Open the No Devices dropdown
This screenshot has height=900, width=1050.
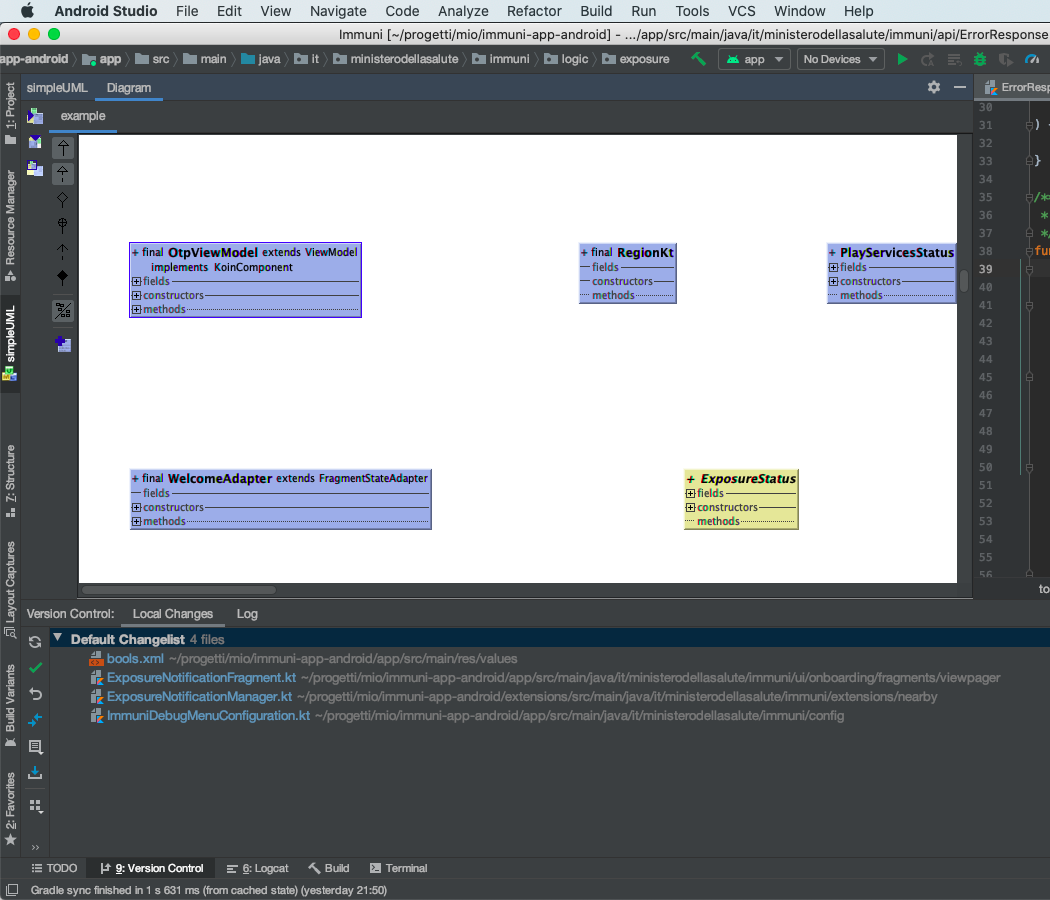click(x=840, y=59)
